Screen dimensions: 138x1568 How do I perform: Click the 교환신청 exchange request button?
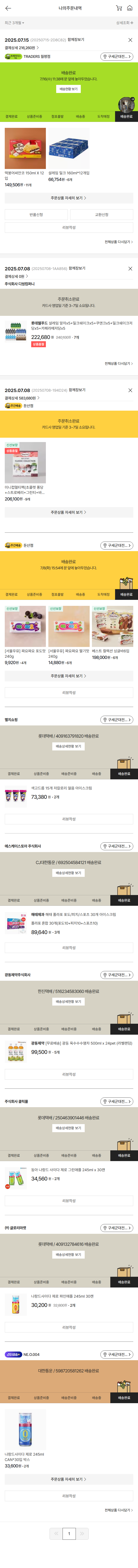pos(101,214)
